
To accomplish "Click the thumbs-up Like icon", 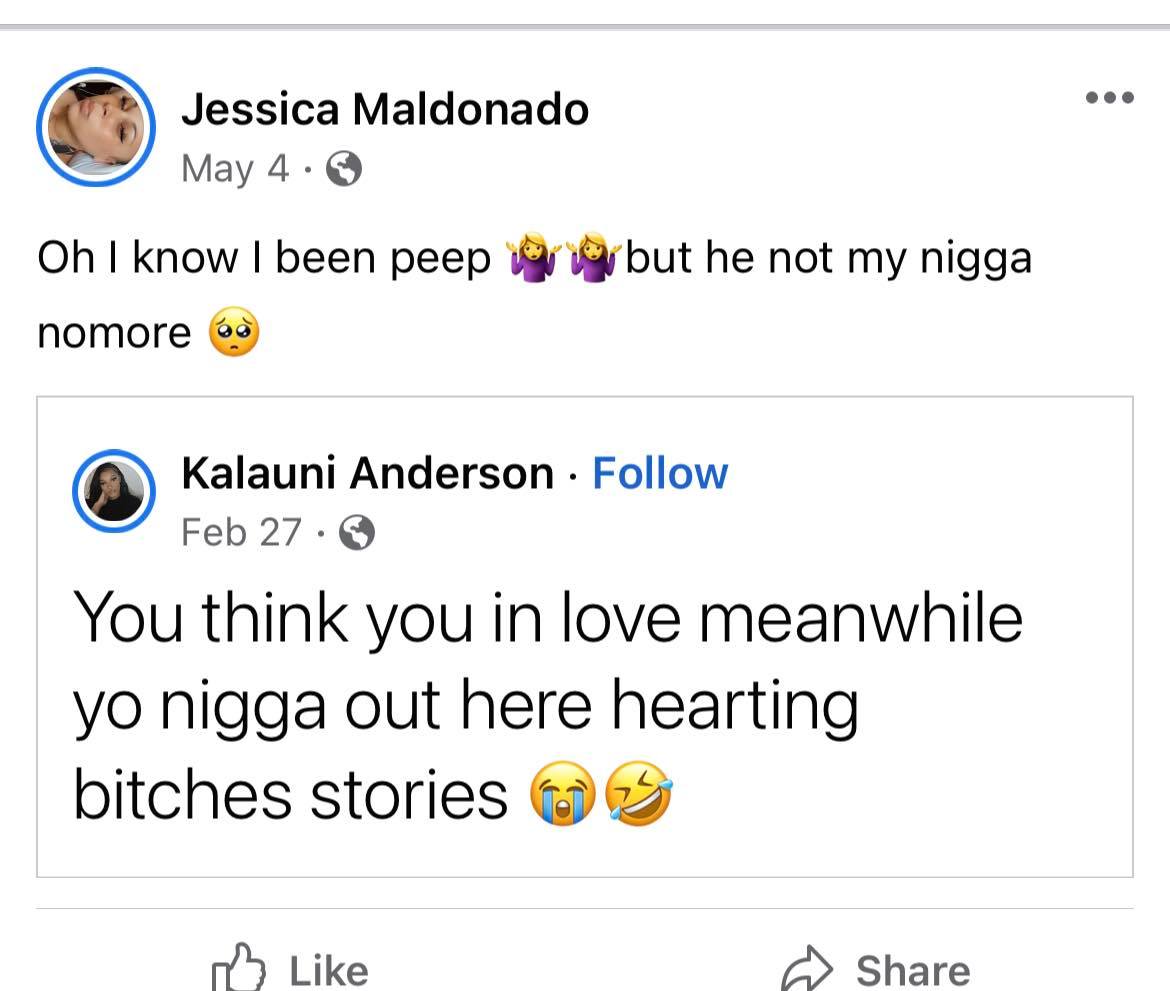I will pyautogui.click(x=240, y=967).
